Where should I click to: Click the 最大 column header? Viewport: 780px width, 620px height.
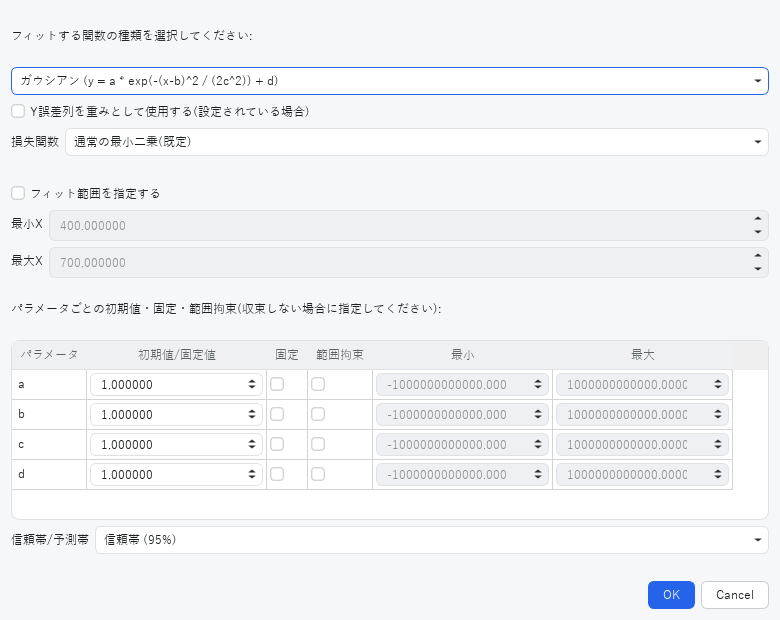coord(642,355)
